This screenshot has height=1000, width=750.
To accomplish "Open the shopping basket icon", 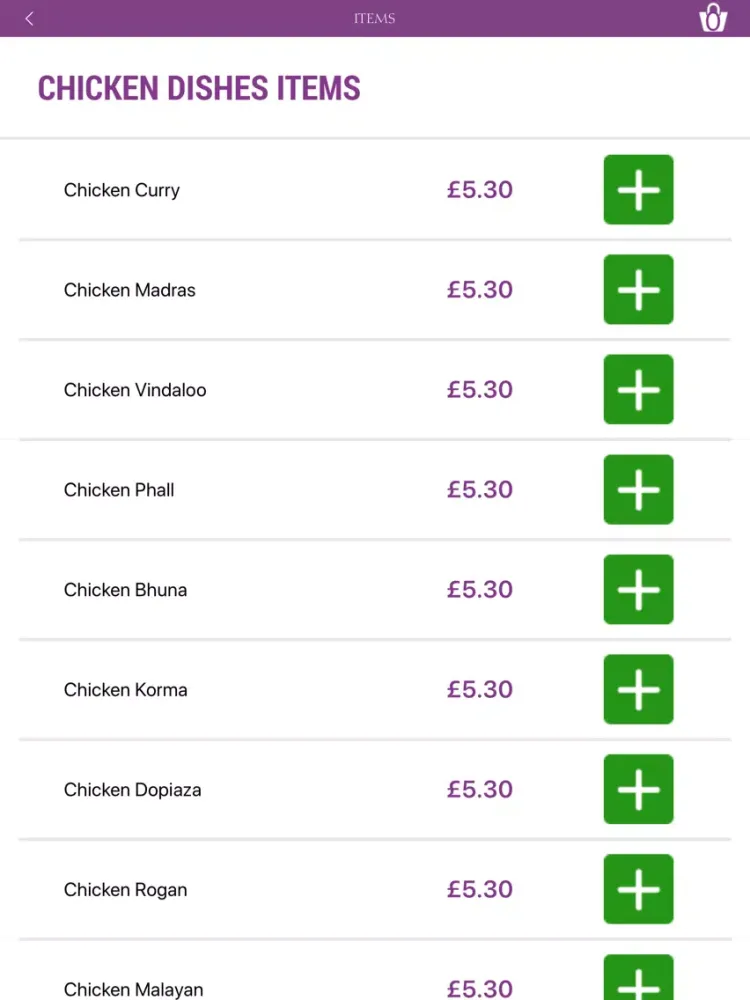I will tap(713, 18).
